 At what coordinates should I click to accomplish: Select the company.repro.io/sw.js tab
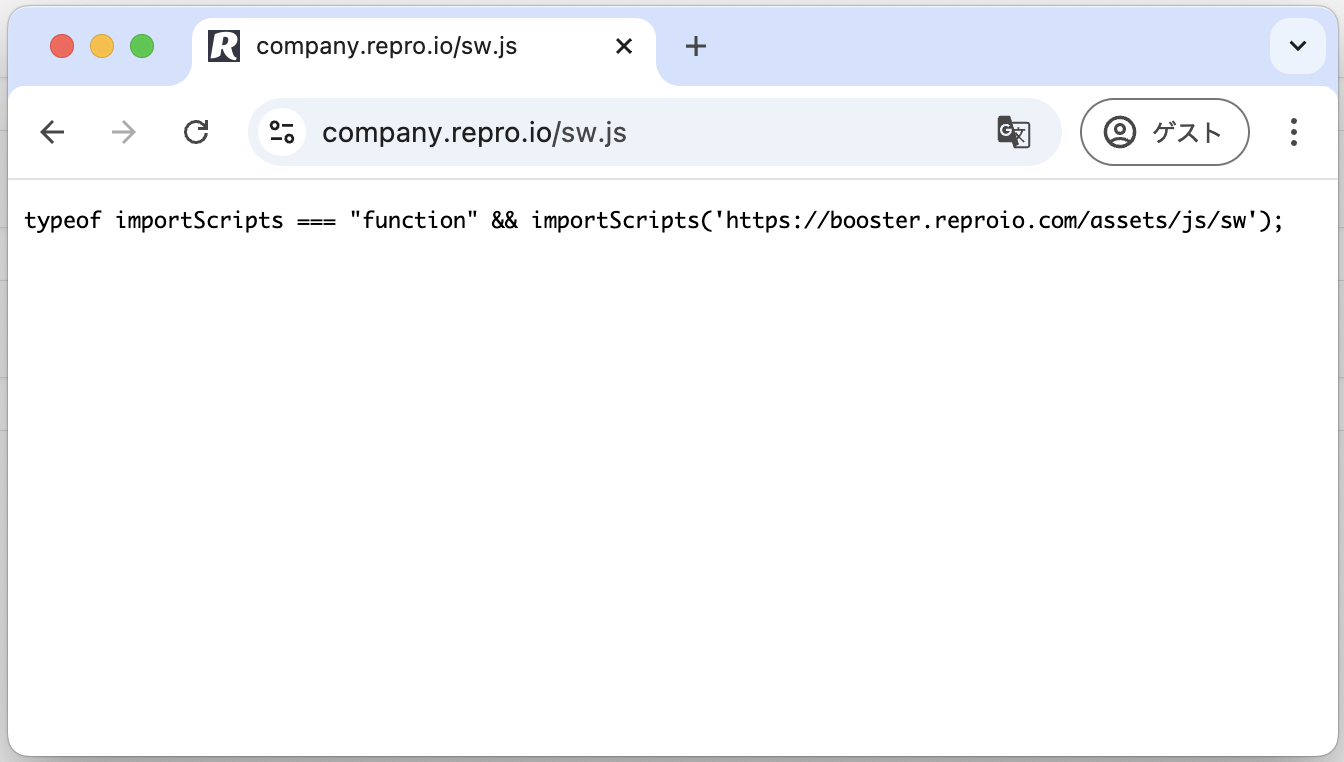(x=400, y=46)
